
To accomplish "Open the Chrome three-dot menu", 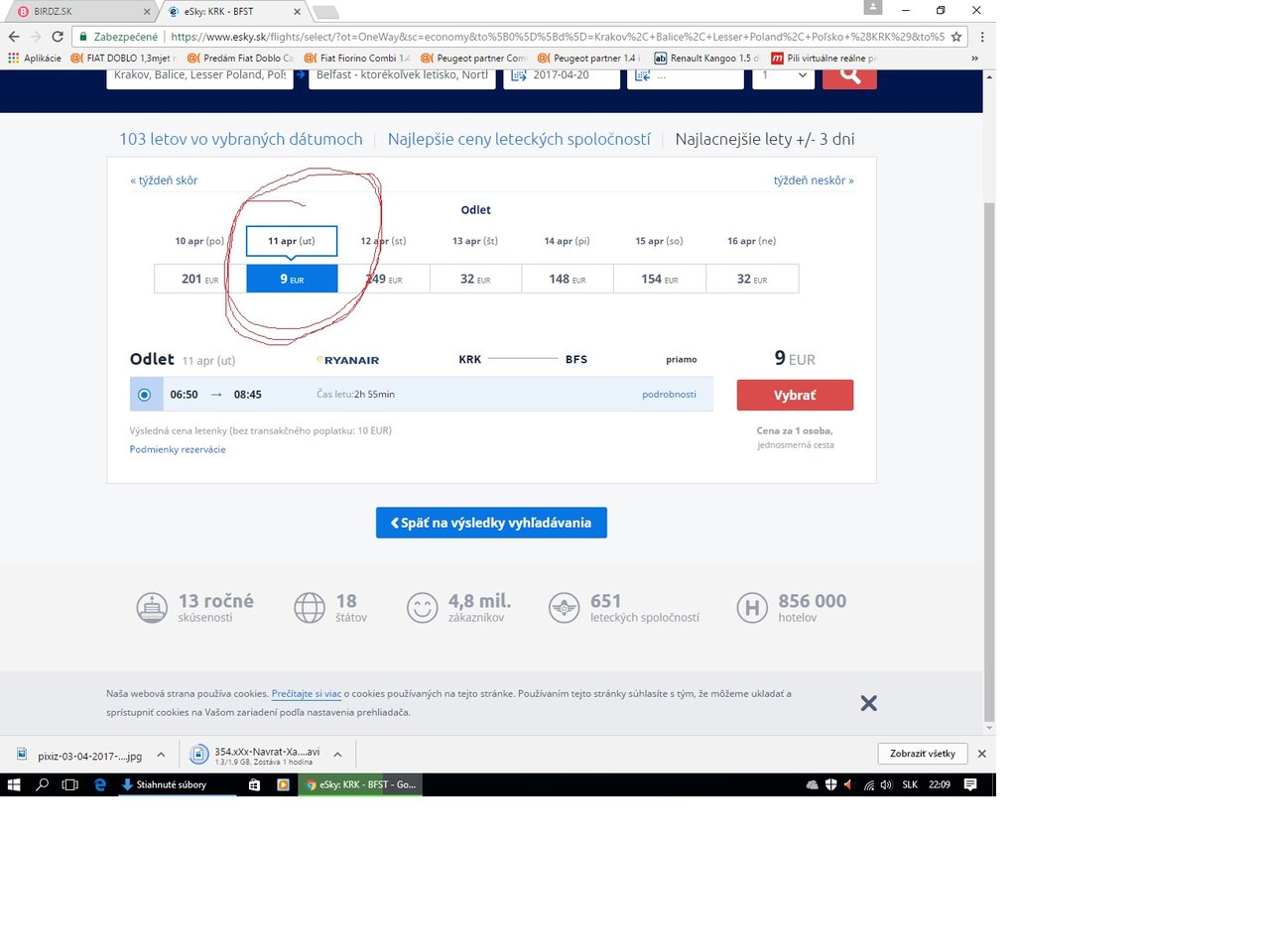I will point(982,37).
